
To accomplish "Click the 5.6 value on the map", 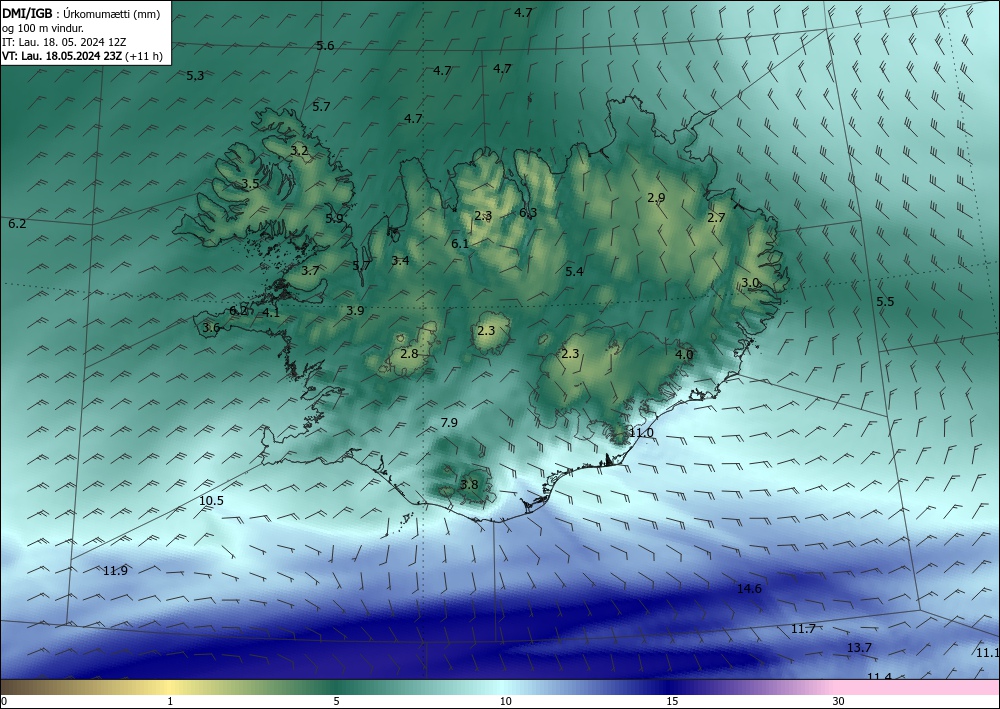I will 325,45.
